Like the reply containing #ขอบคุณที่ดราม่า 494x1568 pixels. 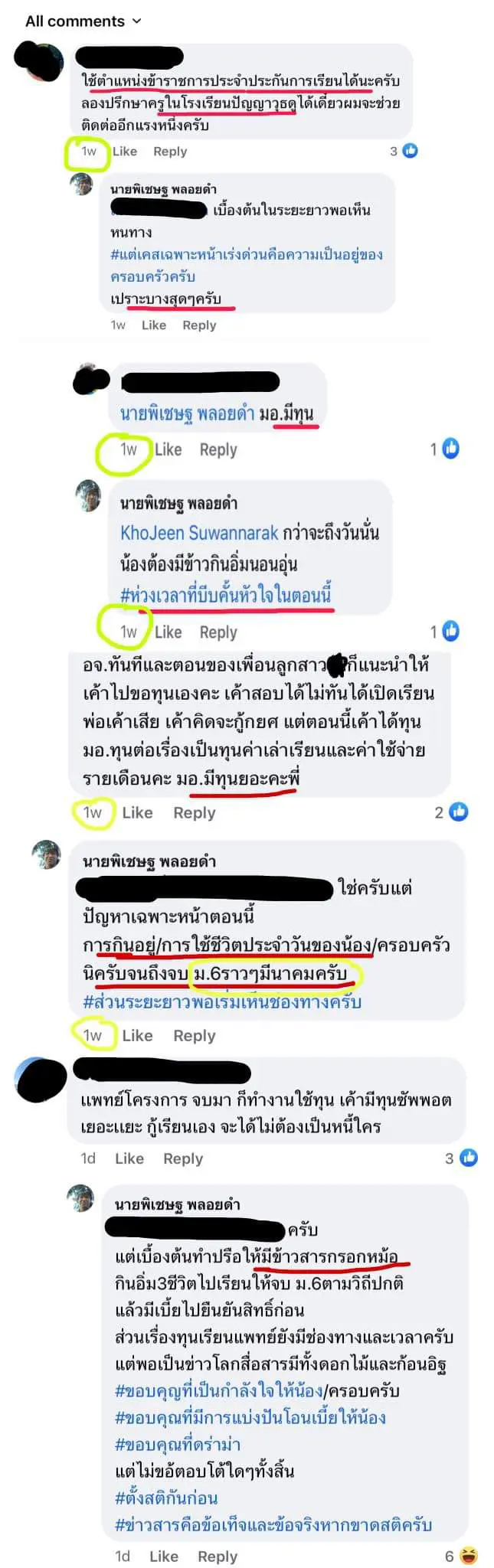164,1556
